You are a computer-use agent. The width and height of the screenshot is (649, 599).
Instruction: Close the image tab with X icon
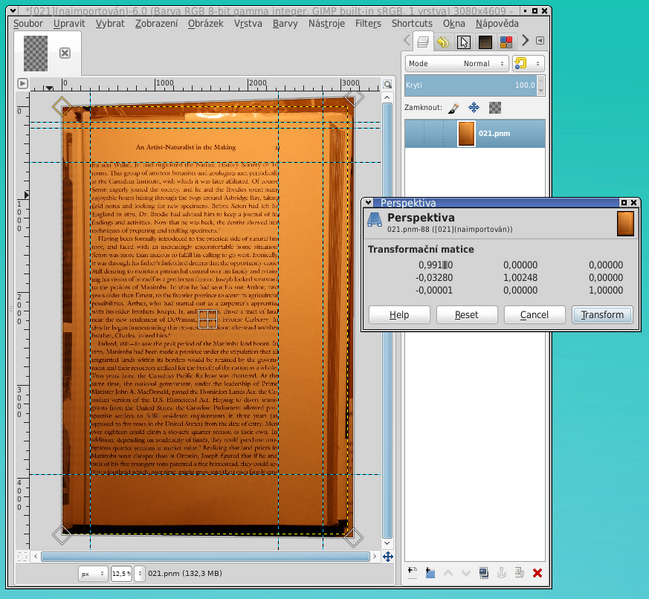[x=65, y=53]
